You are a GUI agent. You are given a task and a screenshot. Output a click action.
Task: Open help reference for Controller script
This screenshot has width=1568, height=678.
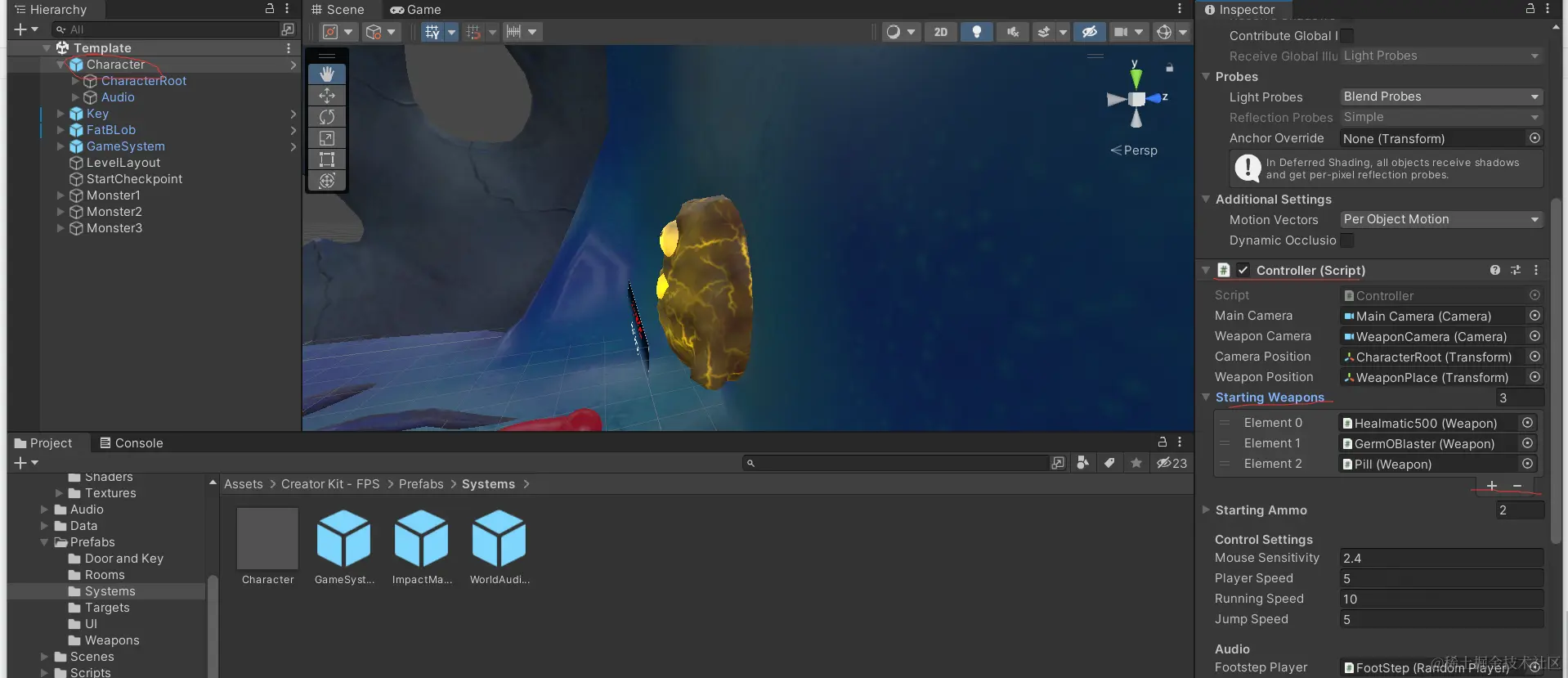(x=1495, y=270)
